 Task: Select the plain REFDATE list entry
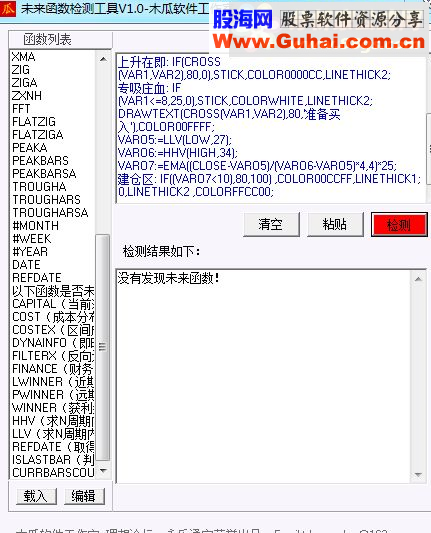pos(37,277)
